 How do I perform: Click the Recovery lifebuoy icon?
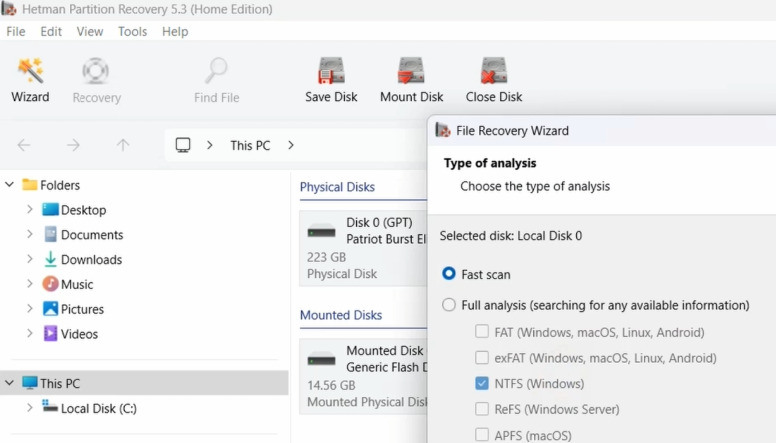point(96,71)
